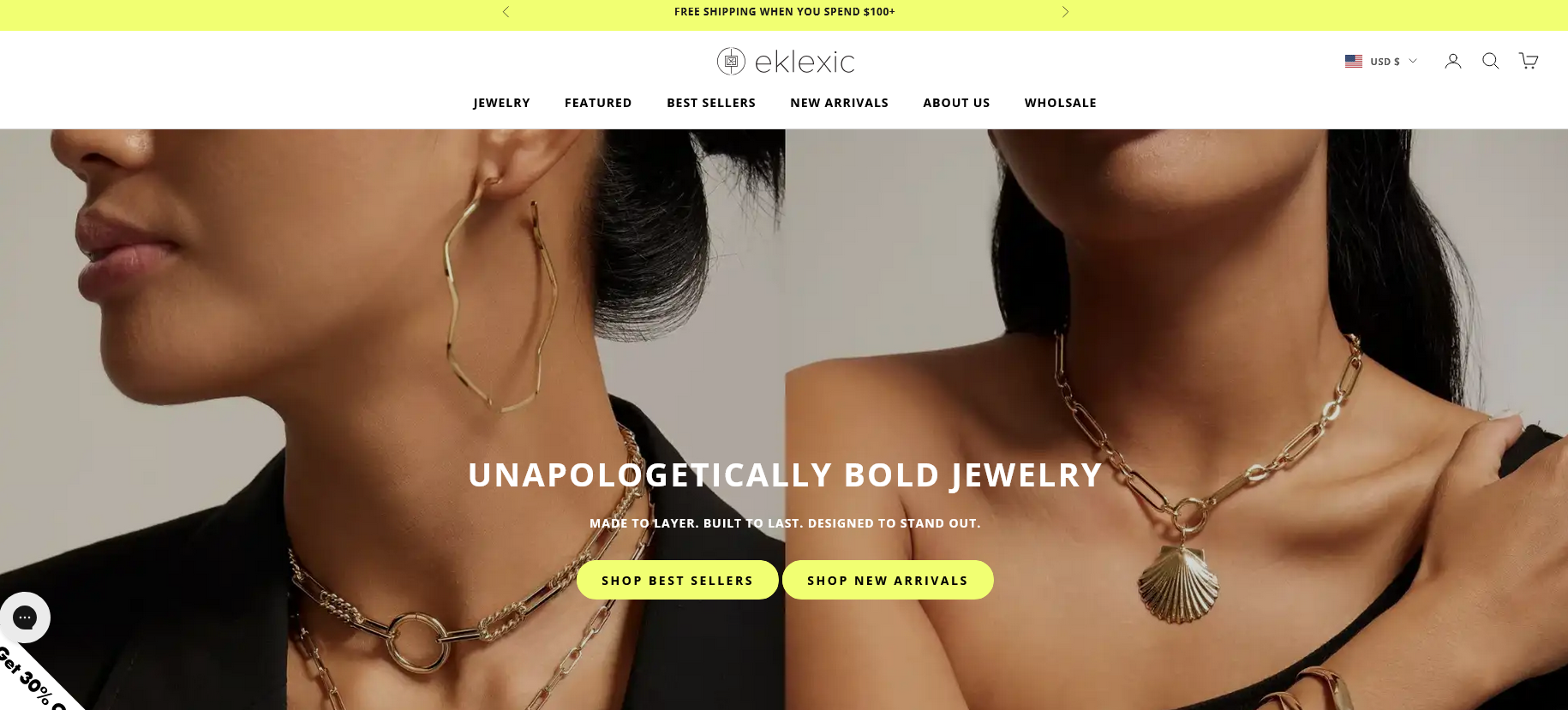Viewport: 1568px width, 710px height.
Task: Open the shopping cart icon
Action: click(x=1528, y=61)
